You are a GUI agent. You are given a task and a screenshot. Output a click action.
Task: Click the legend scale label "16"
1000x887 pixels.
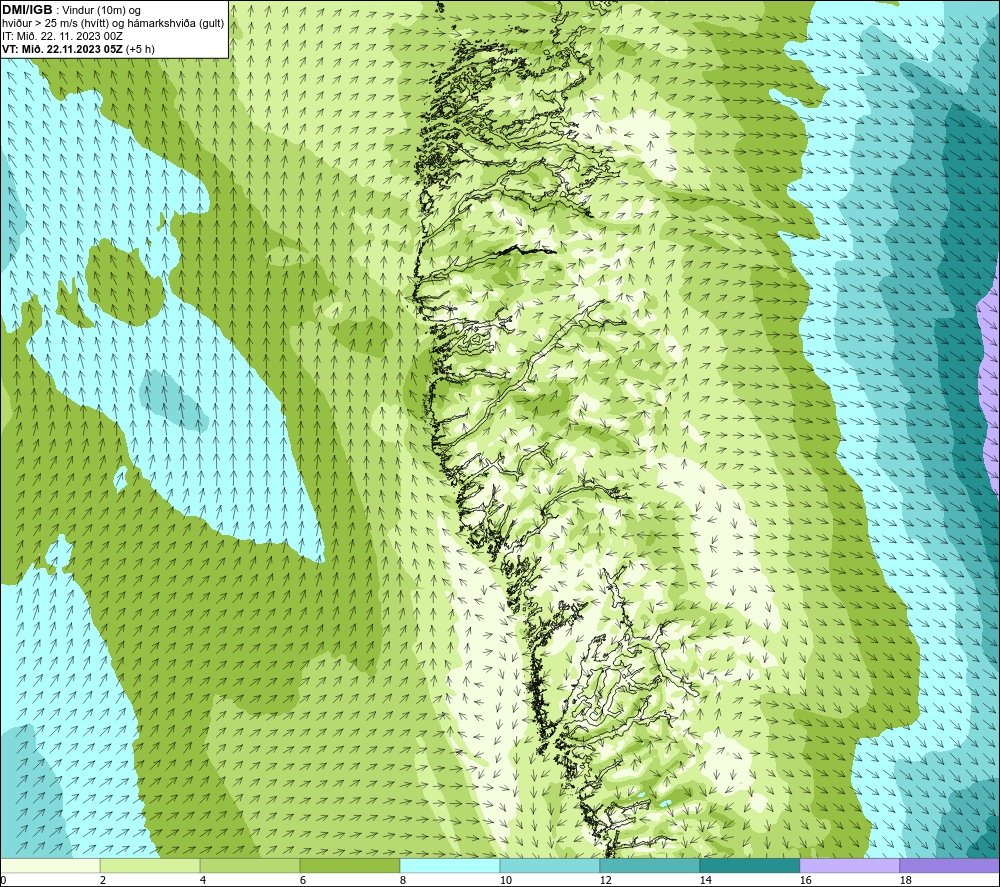(x=805, y=880)
